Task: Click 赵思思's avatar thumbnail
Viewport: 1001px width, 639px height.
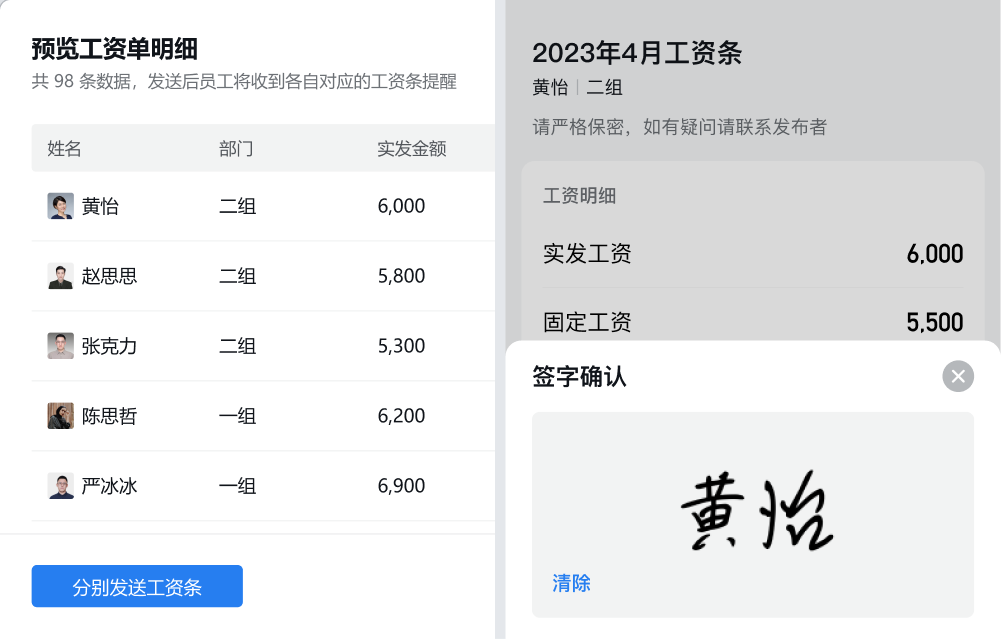Action: pos(60,276)
